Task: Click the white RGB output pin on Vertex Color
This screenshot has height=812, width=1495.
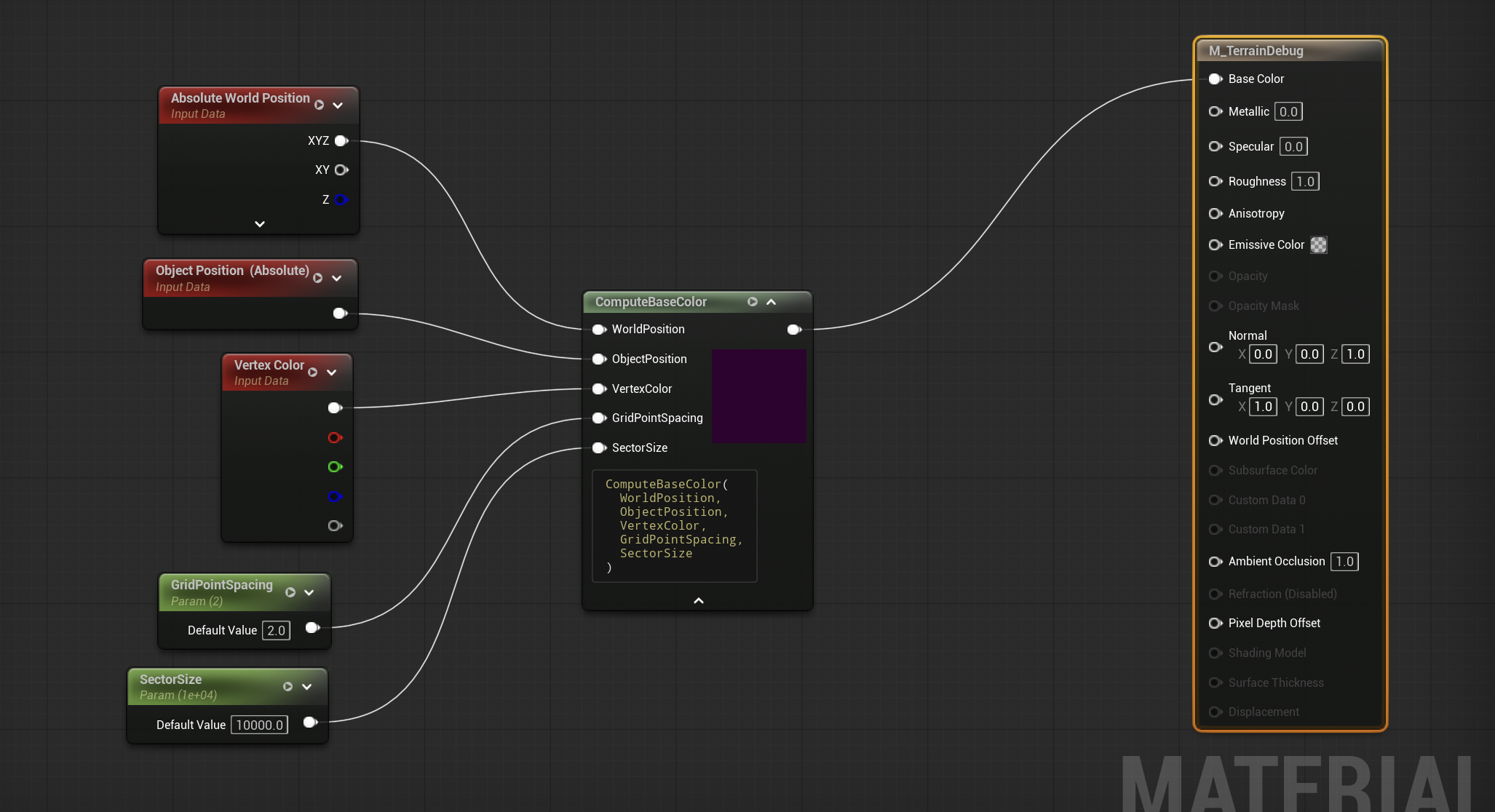Action: (335, 408)
